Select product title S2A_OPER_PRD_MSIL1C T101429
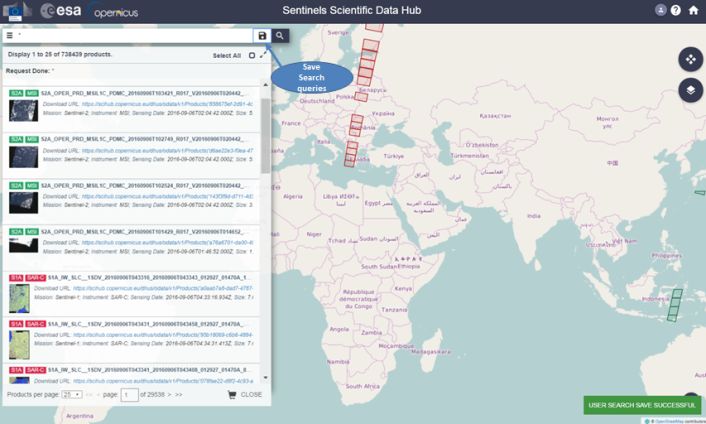 click(x=143, y=231)
